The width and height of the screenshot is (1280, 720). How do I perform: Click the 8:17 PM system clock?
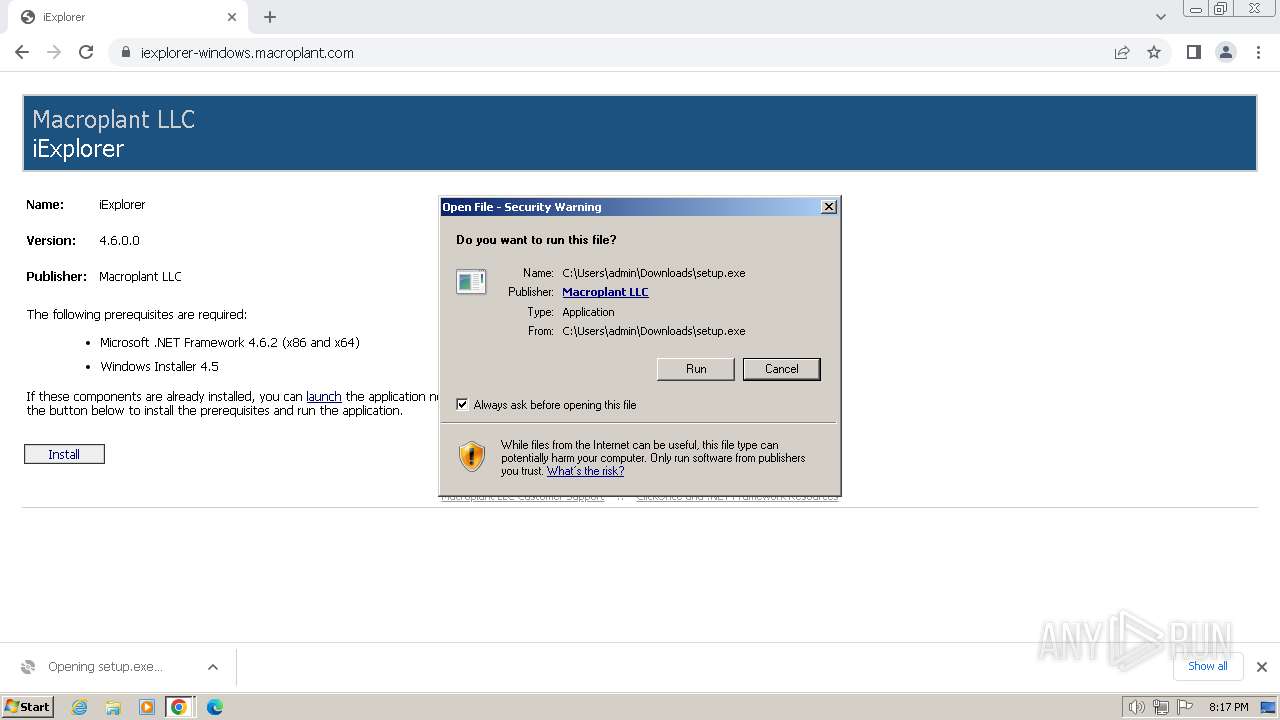coord(1228,707)
